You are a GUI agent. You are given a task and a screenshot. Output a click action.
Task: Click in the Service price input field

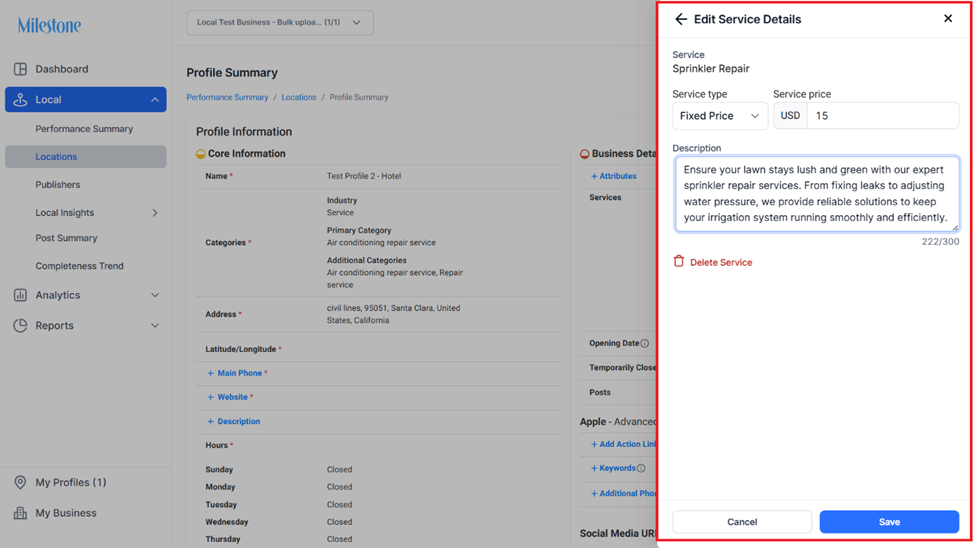pos(883,116)
